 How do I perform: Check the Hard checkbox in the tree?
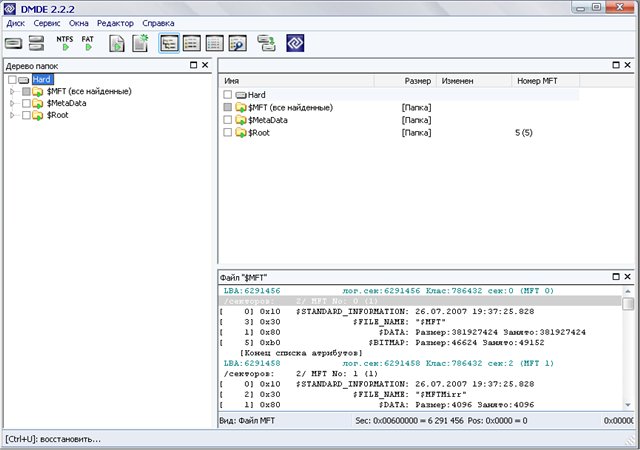click(x=12, y=80)
